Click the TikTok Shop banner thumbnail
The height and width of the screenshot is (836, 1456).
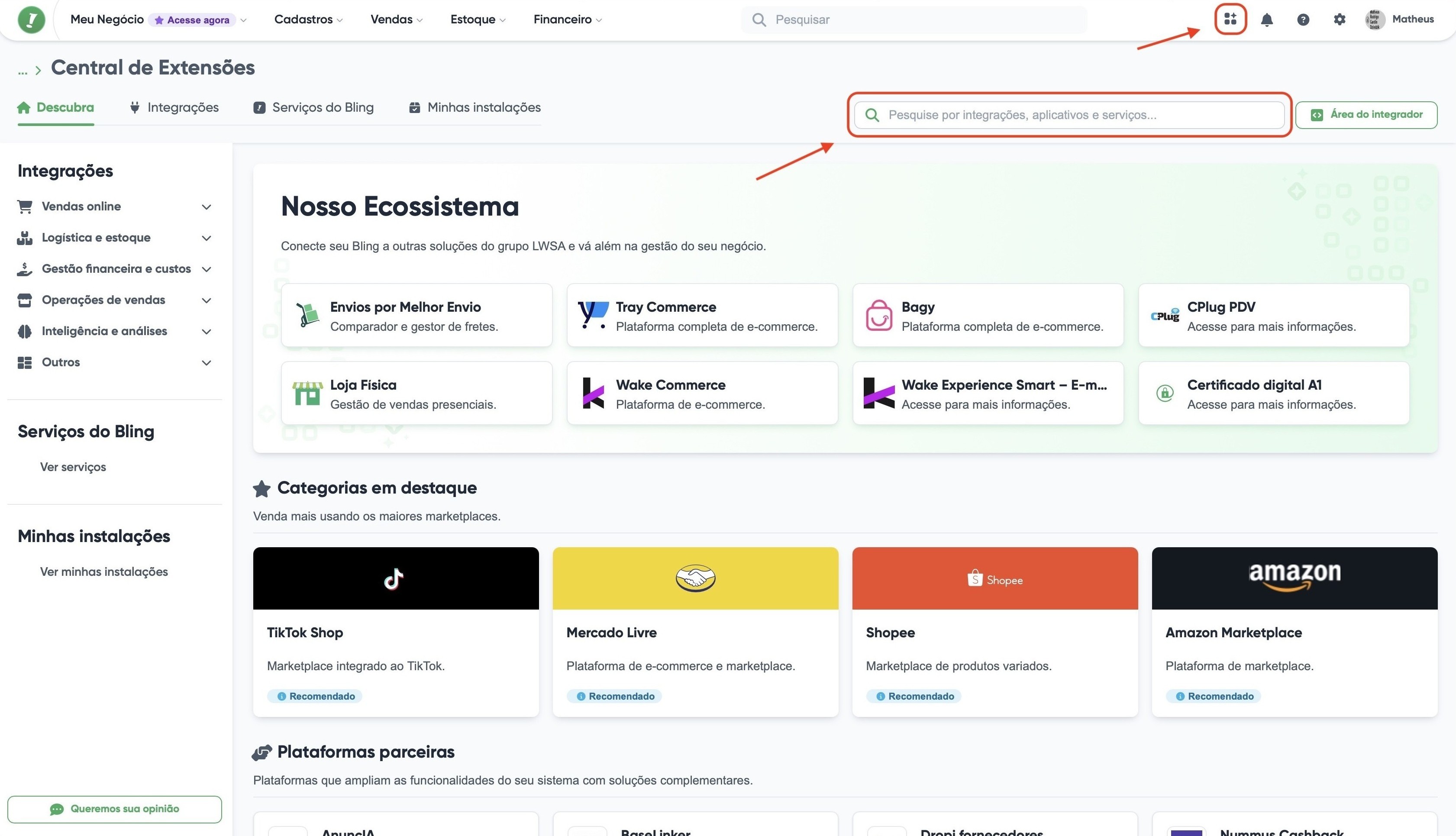click(x=396, y=578)
